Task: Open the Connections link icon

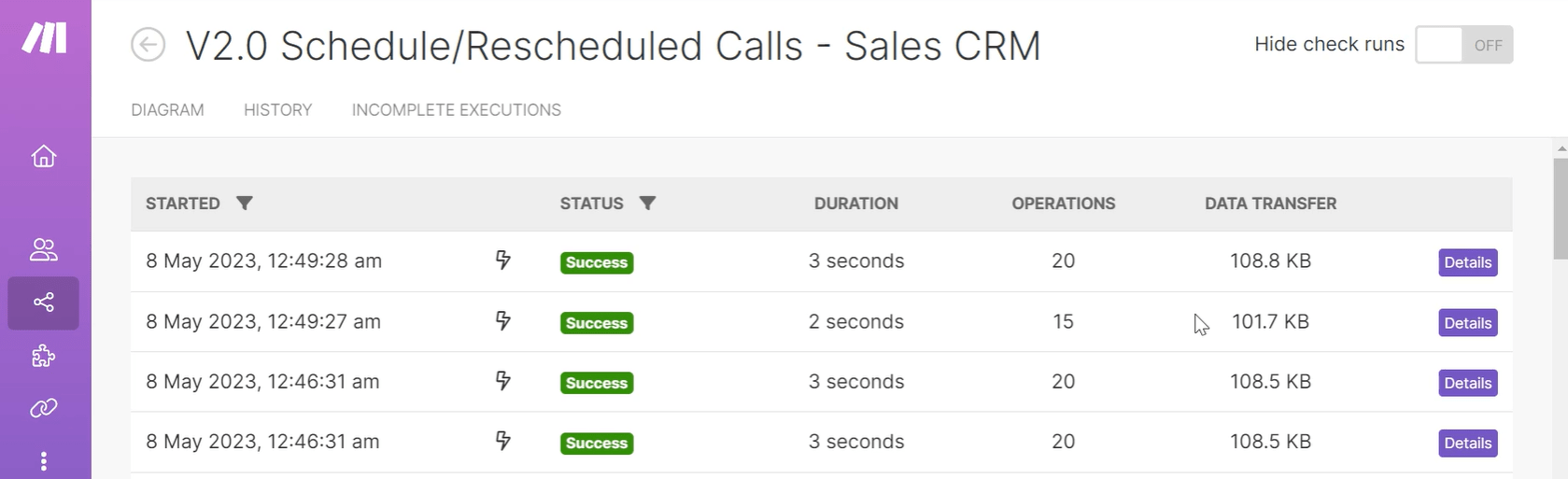Action: coord(44,408)
